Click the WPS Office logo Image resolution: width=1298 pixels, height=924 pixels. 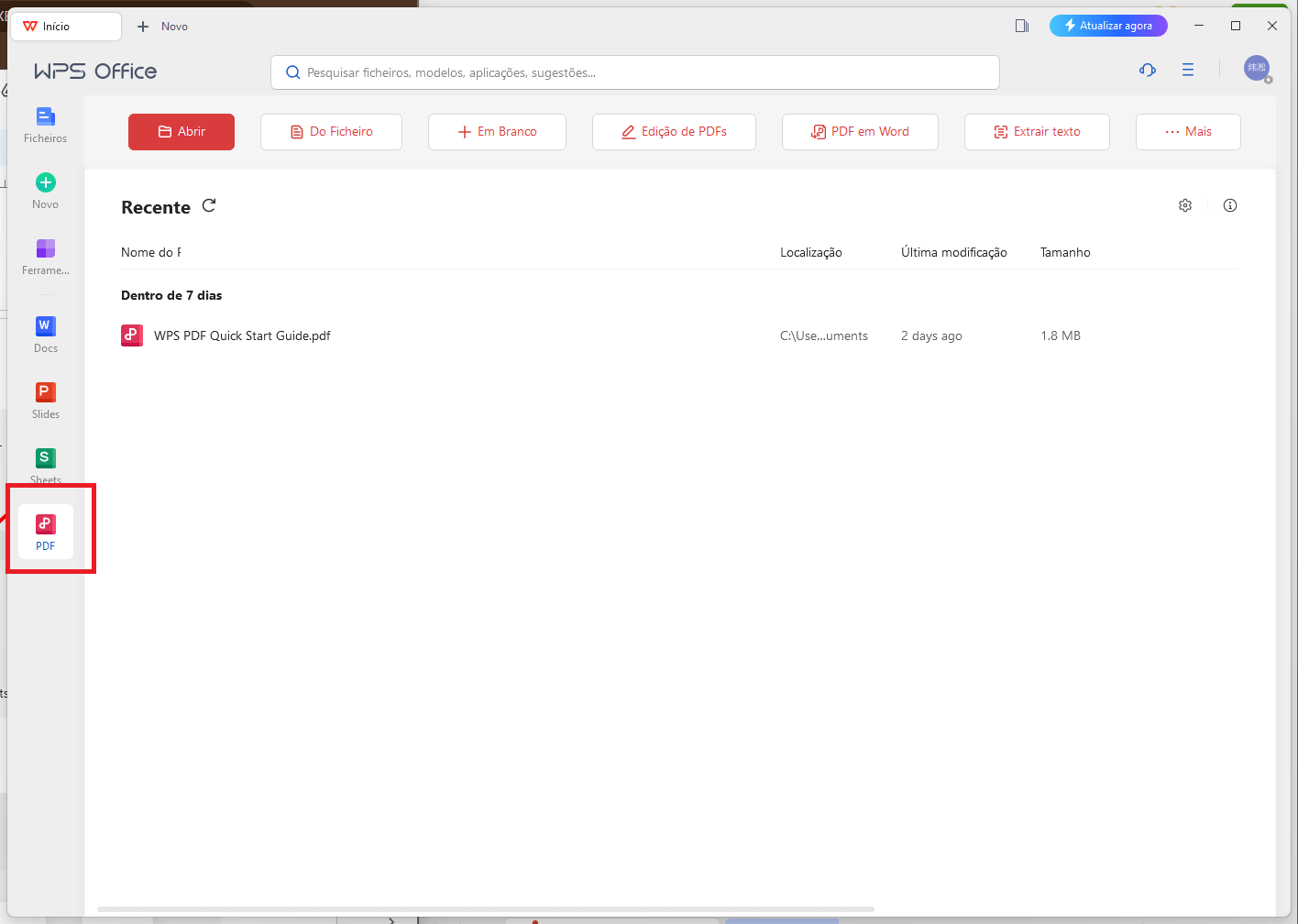click(95, 71)
